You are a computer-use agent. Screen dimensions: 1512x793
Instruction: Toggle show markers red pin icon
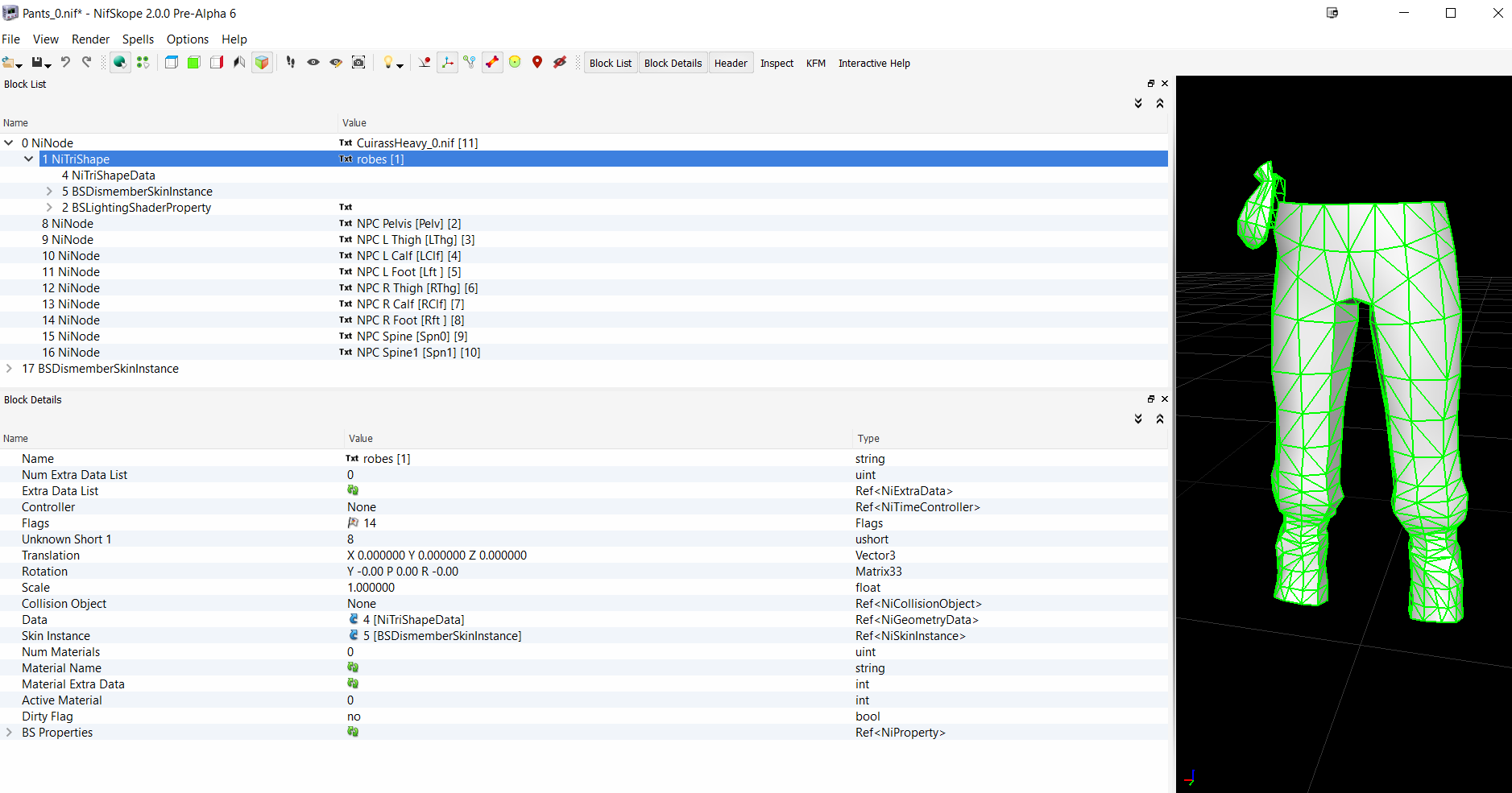[x=537, y=63]
